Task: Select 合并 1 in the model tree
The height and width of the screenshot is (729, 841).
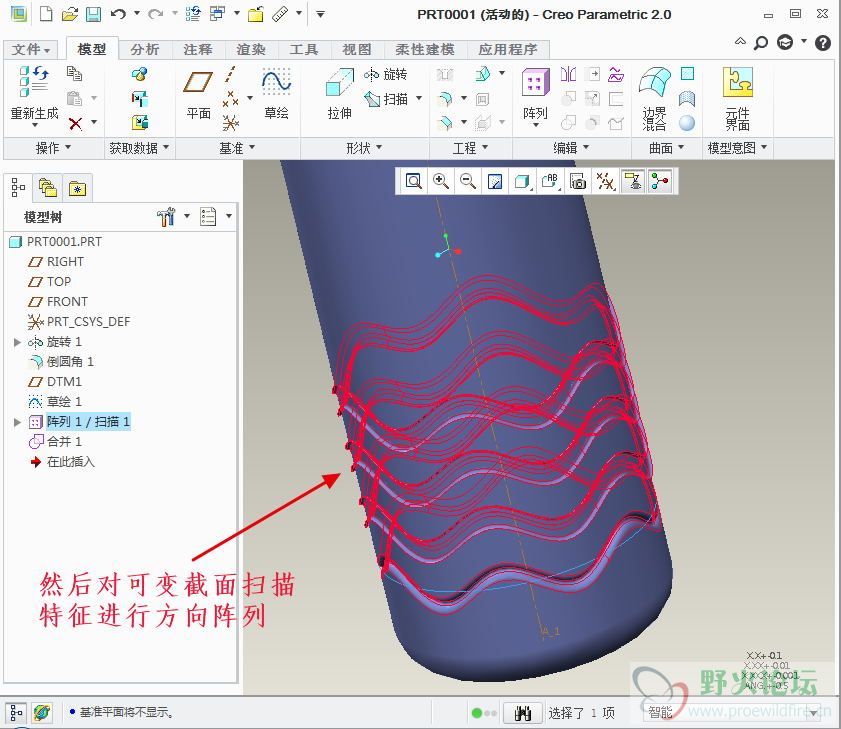Action: click(64, 442)
